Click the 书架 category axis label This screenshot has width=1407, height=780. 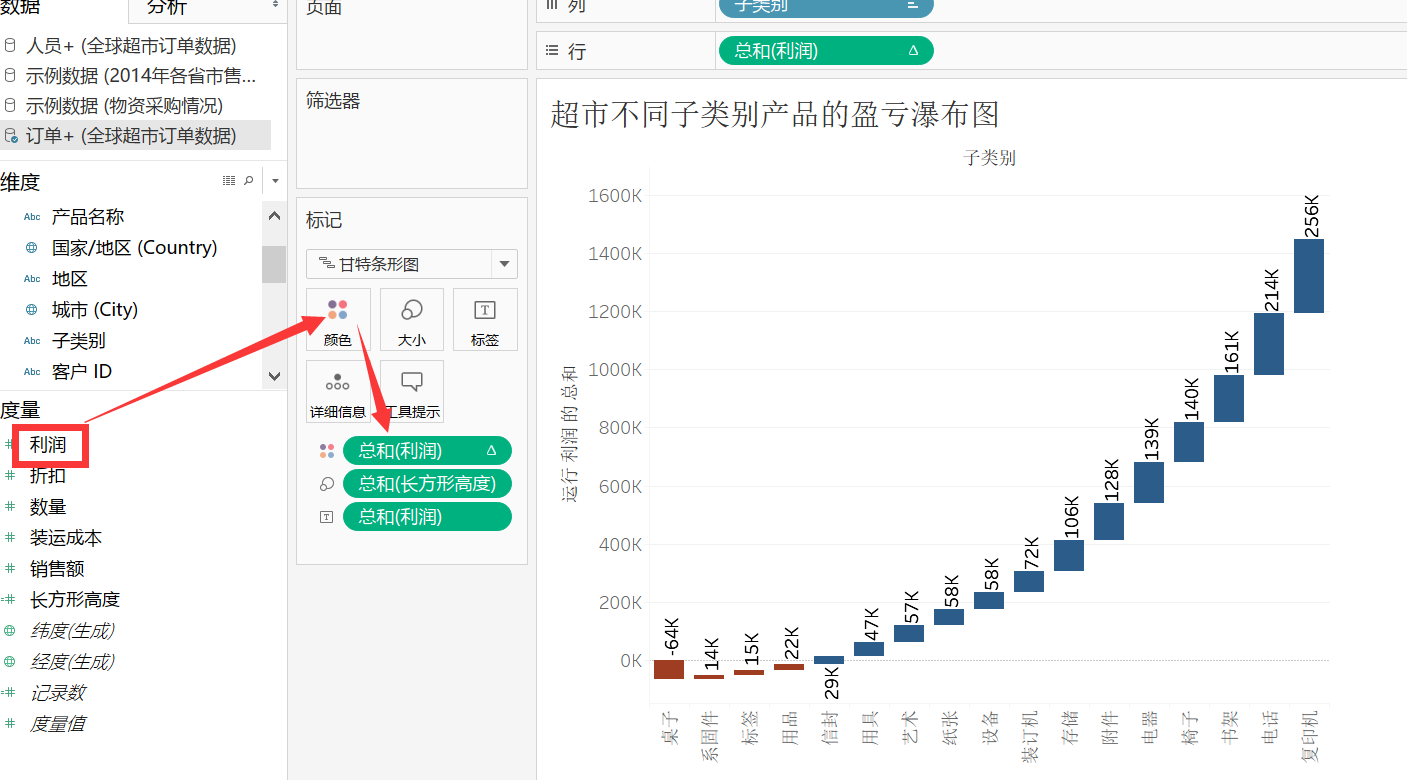1229,726
